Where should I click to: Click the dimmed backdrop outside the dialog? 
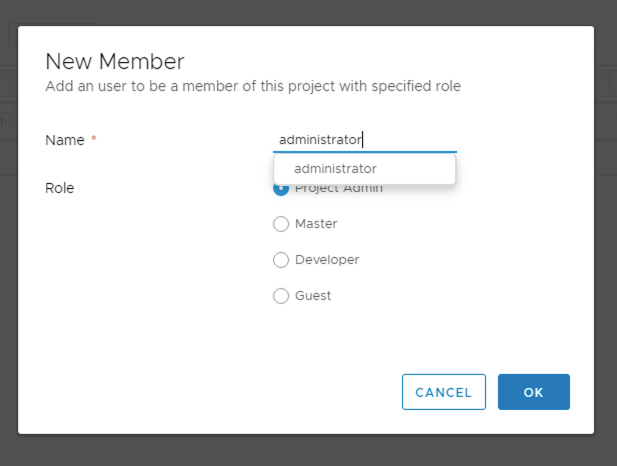(300, 450)
